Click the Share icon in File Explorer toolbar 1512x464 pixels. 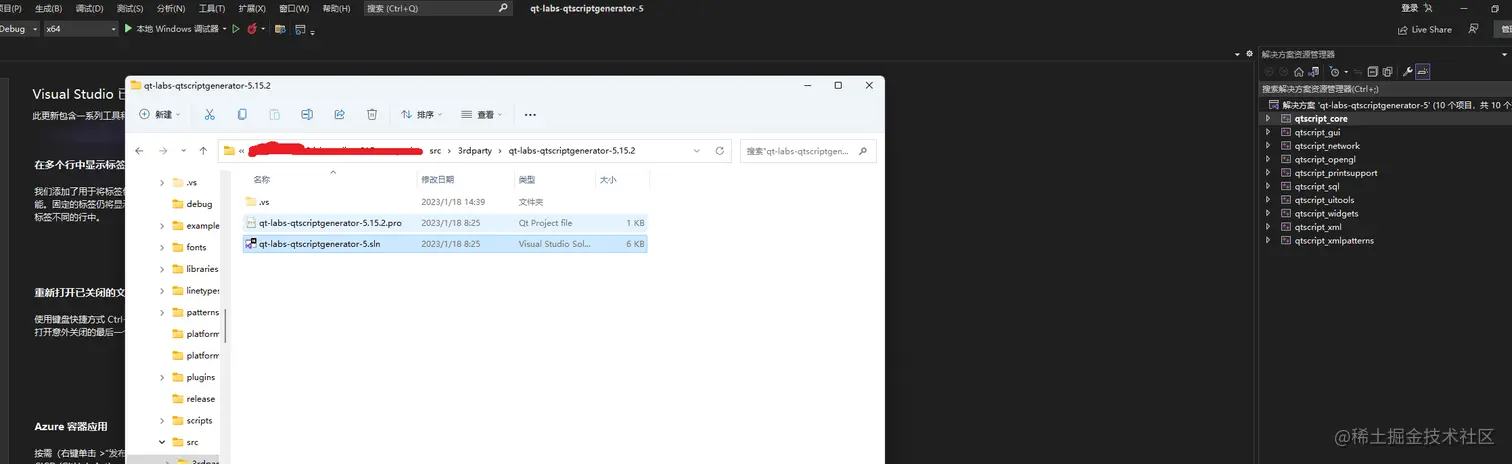click(x=340, y=115)
